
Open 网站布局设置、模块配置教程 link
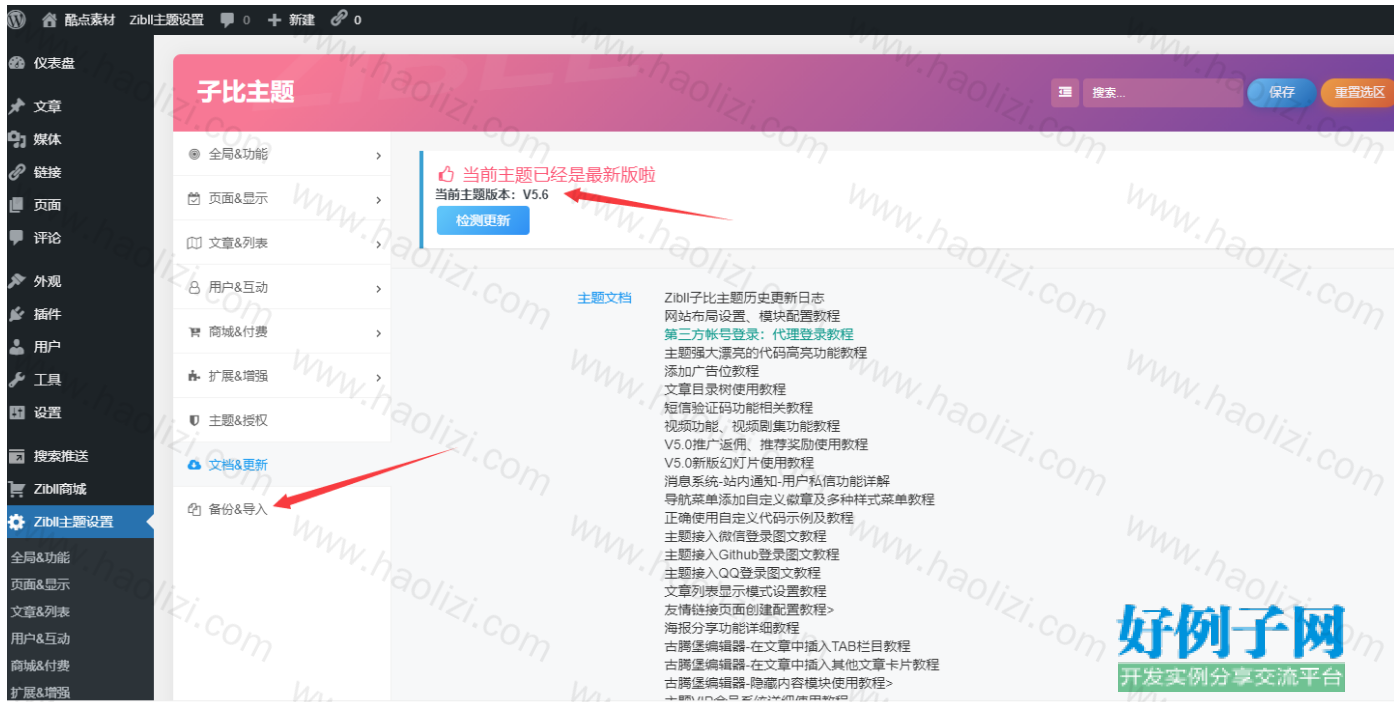[x=752, y=316]
